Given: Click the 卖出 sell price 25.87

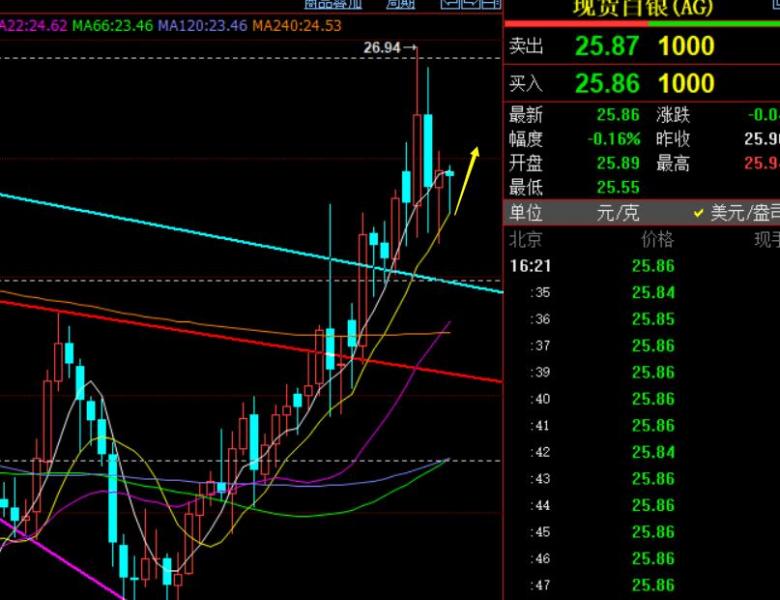Looking at the screenshot, I should (607, 46).
